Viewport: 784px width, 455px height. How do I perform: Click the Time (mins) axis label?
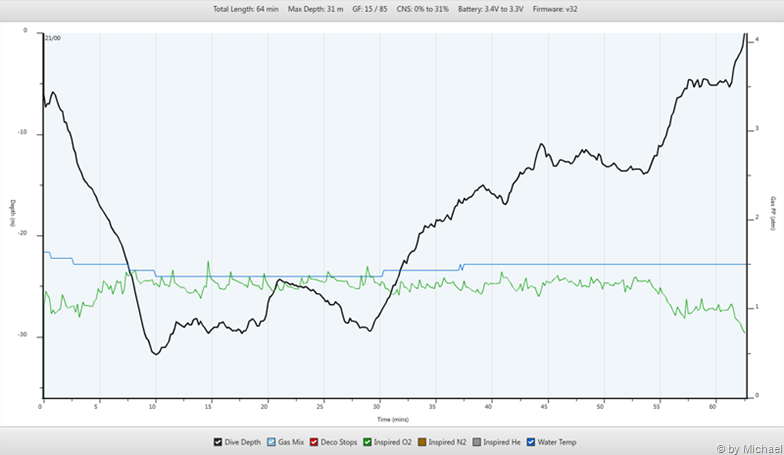coord(391,418)
